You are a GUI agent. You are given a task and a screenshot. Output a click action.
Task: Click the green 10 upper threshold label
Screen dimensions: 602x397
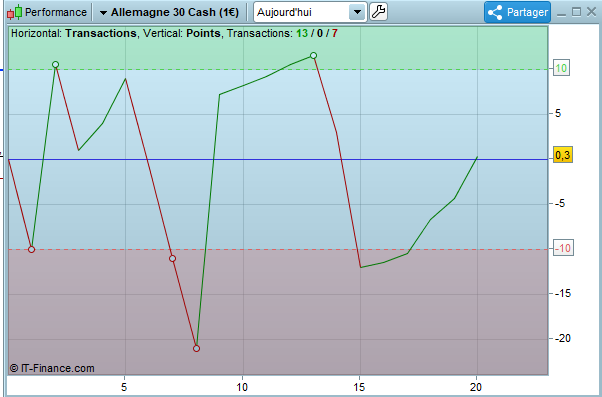561,68
